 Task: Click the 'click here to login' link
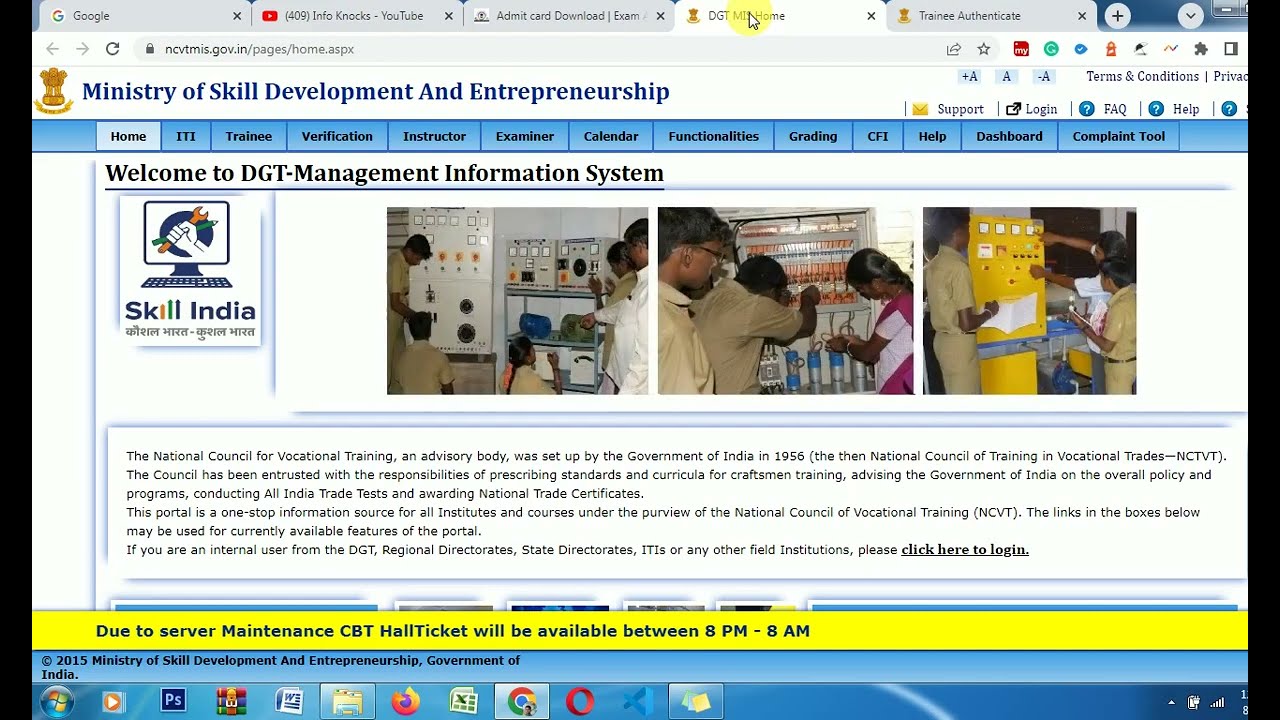coord(965,550)
